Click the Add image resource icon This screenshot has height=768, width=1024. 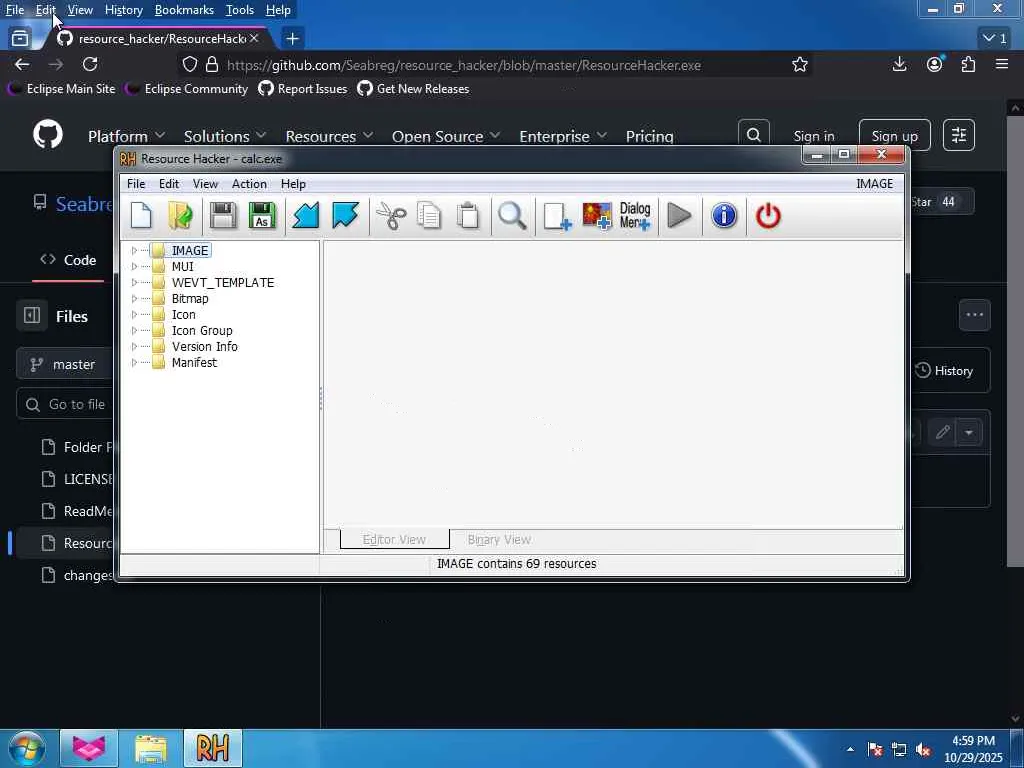pos(597,216)
